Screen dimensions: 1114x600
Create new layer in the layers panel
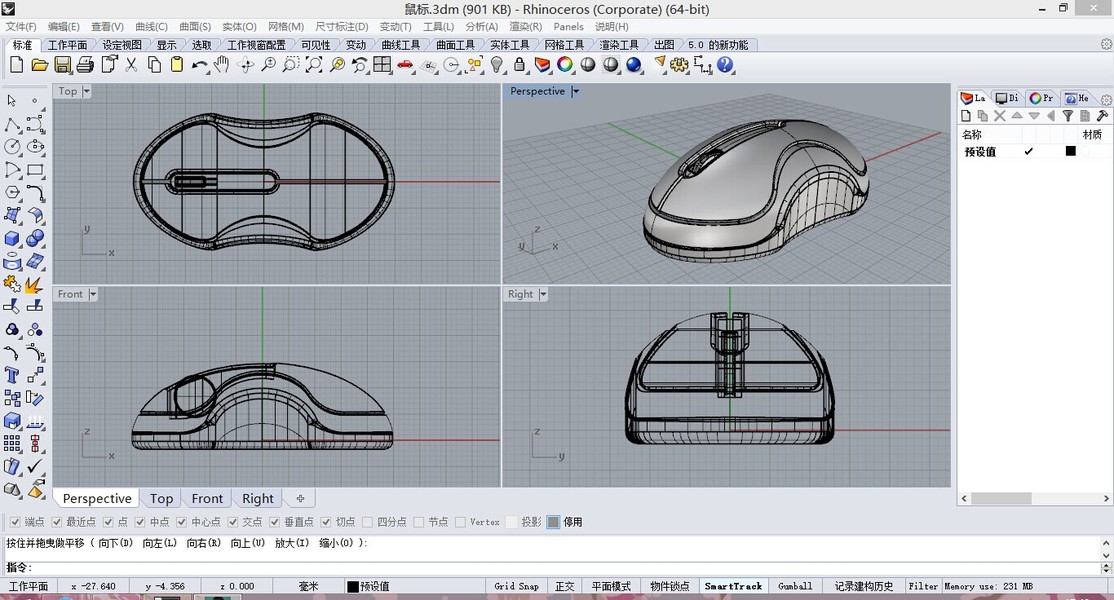tap(966, 116)
